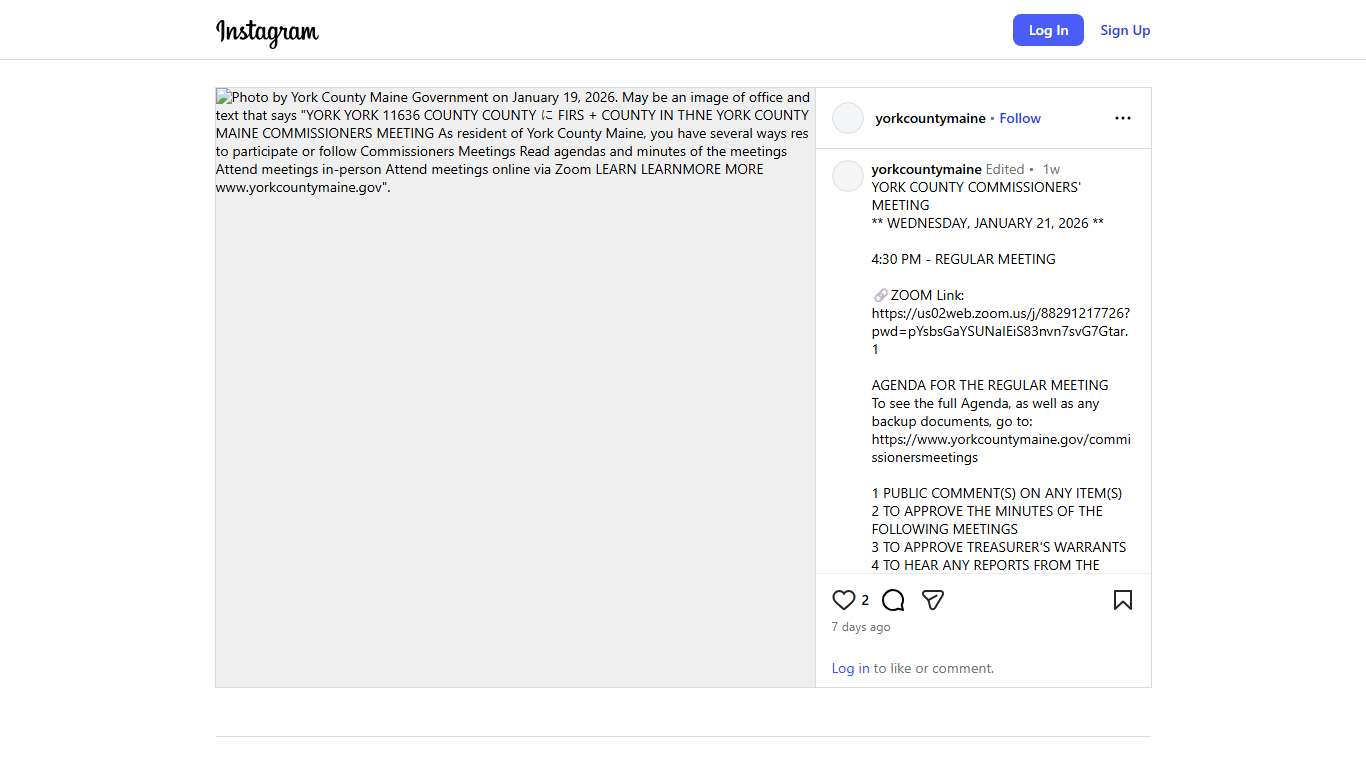Share the post using the paper plane icon
1366x768 pixels.
933,600
